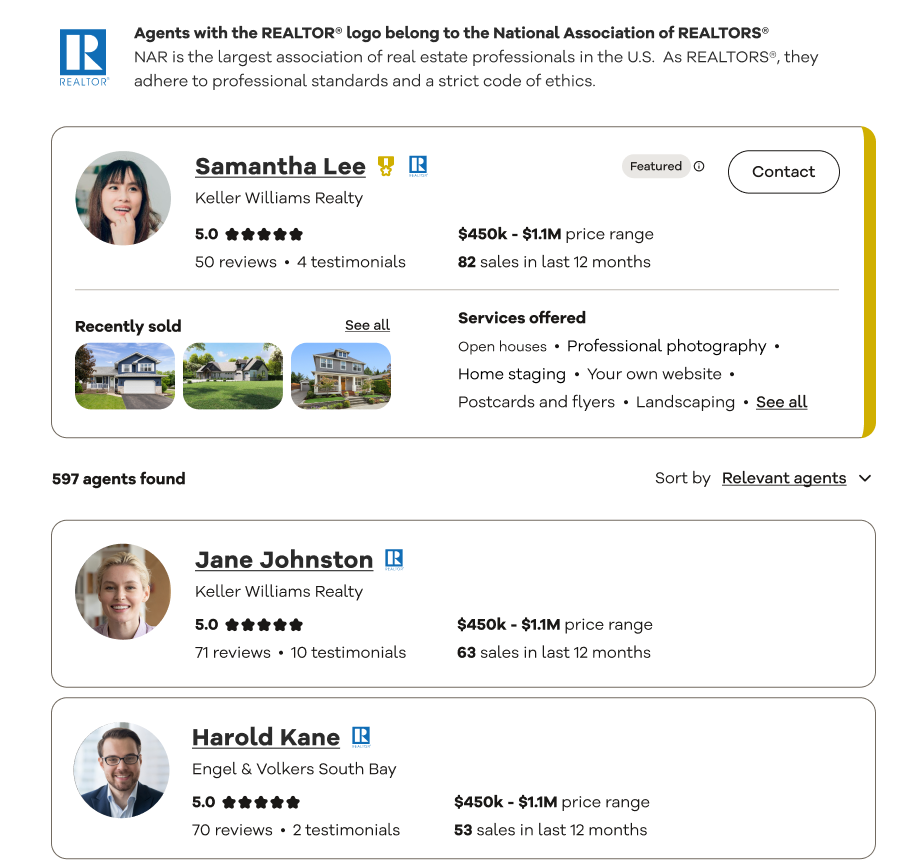Click Samantha Lee's five-star rating
The height and width of the screenshot is (865, 920).
(x=264, y=234)
